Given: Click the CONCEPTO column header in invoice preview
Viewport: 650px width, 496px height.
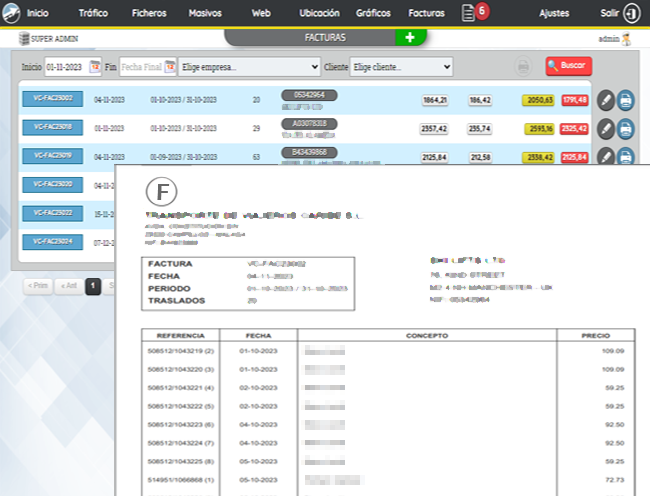Looking at the screenshot, I should coord(427,336).
